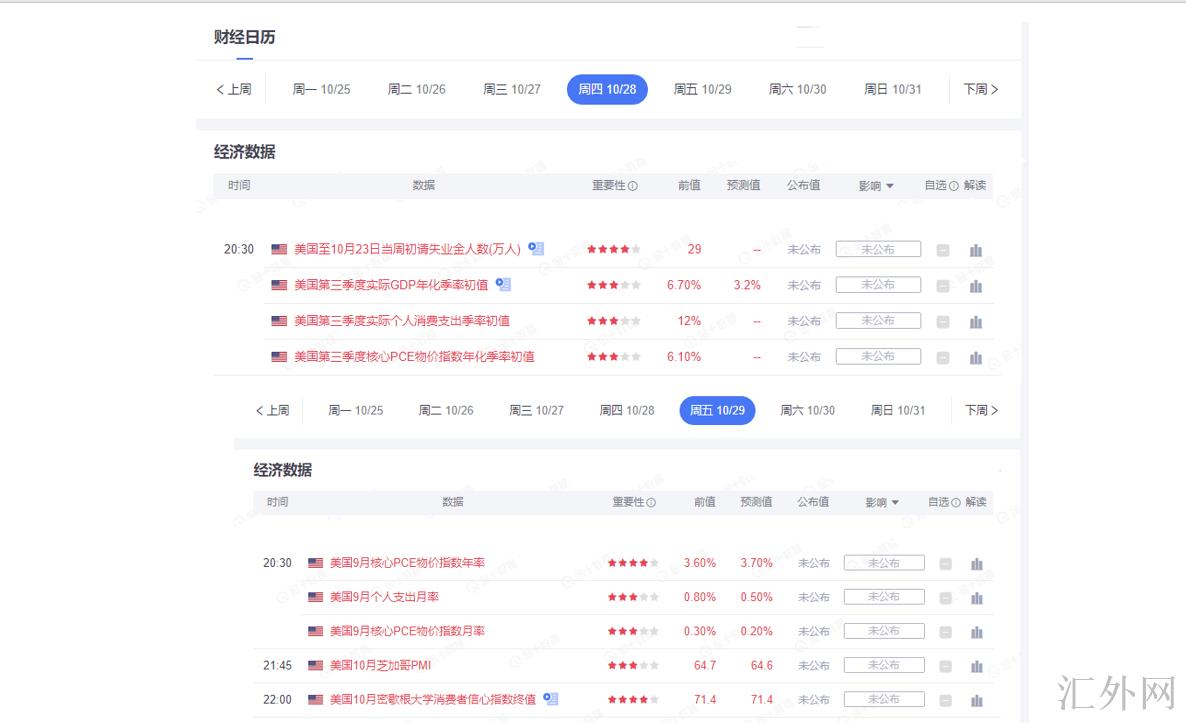Select 周四 10/28 in the lower date bar
The image size is (1186, 723).
pyautogui.click(x=627, y=410)
